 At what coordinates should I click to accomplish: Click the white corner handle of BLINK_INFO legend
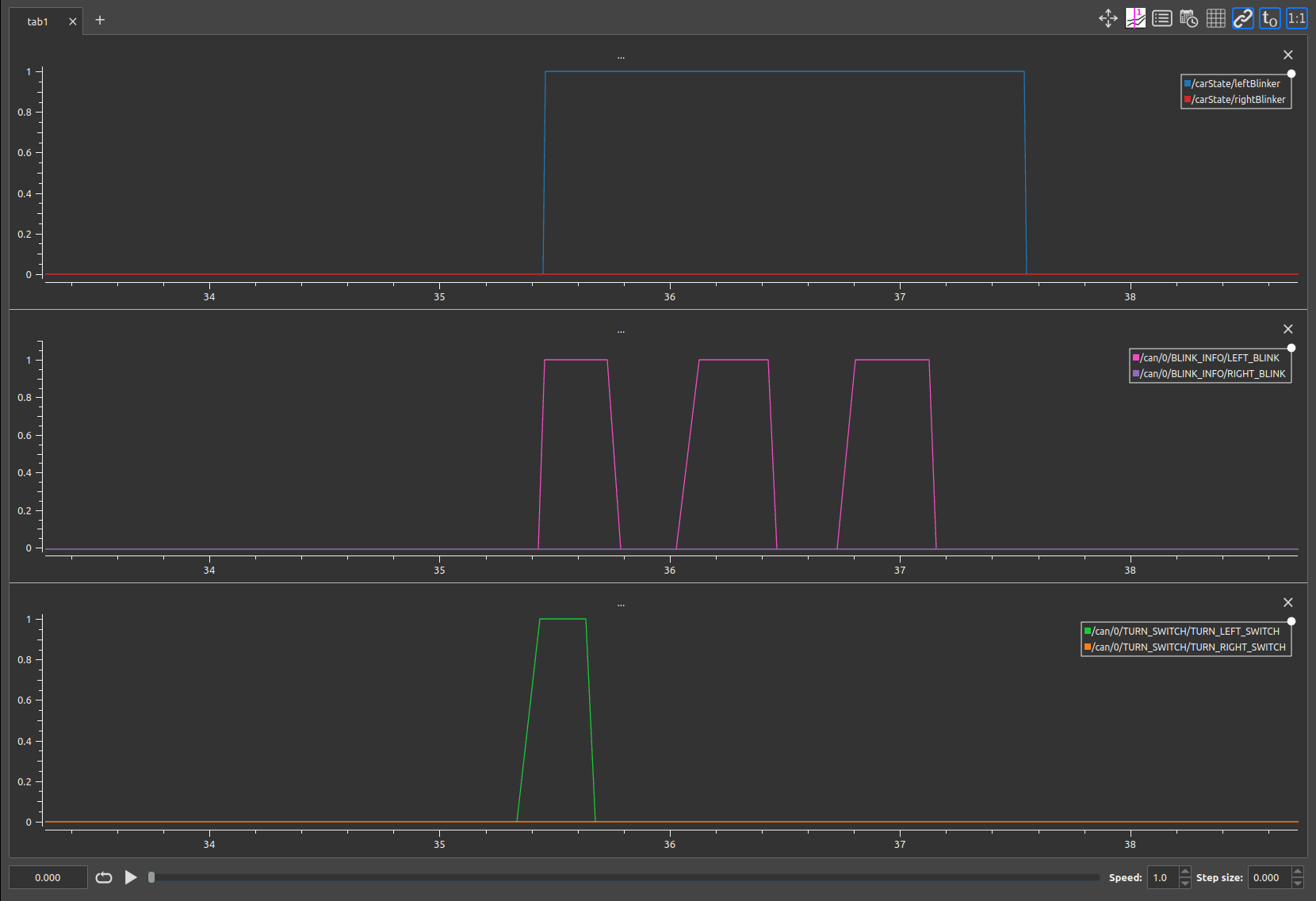tap(1291, 348)
